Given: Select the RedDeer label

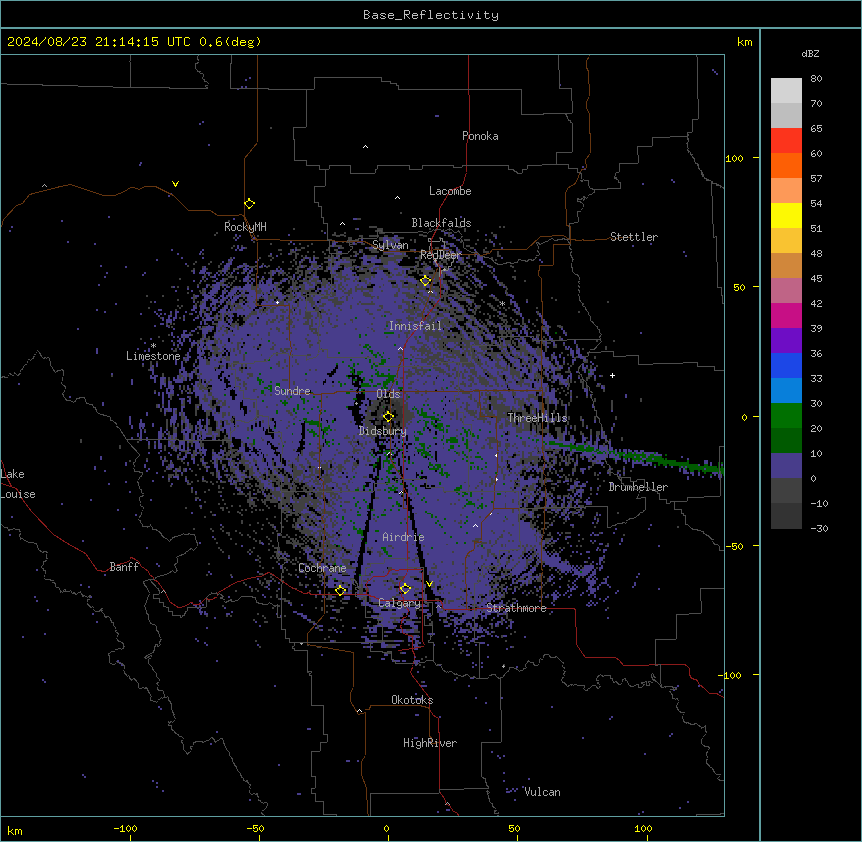Looking at the screenshot, I should (440, 255).
